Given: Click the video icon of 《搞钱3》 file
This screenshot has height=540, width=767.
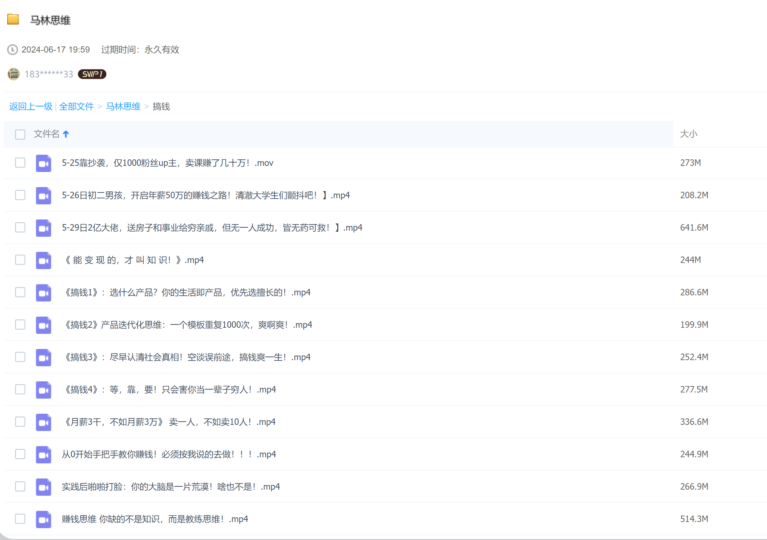Looking at the screenshot, I should point(44,357).
